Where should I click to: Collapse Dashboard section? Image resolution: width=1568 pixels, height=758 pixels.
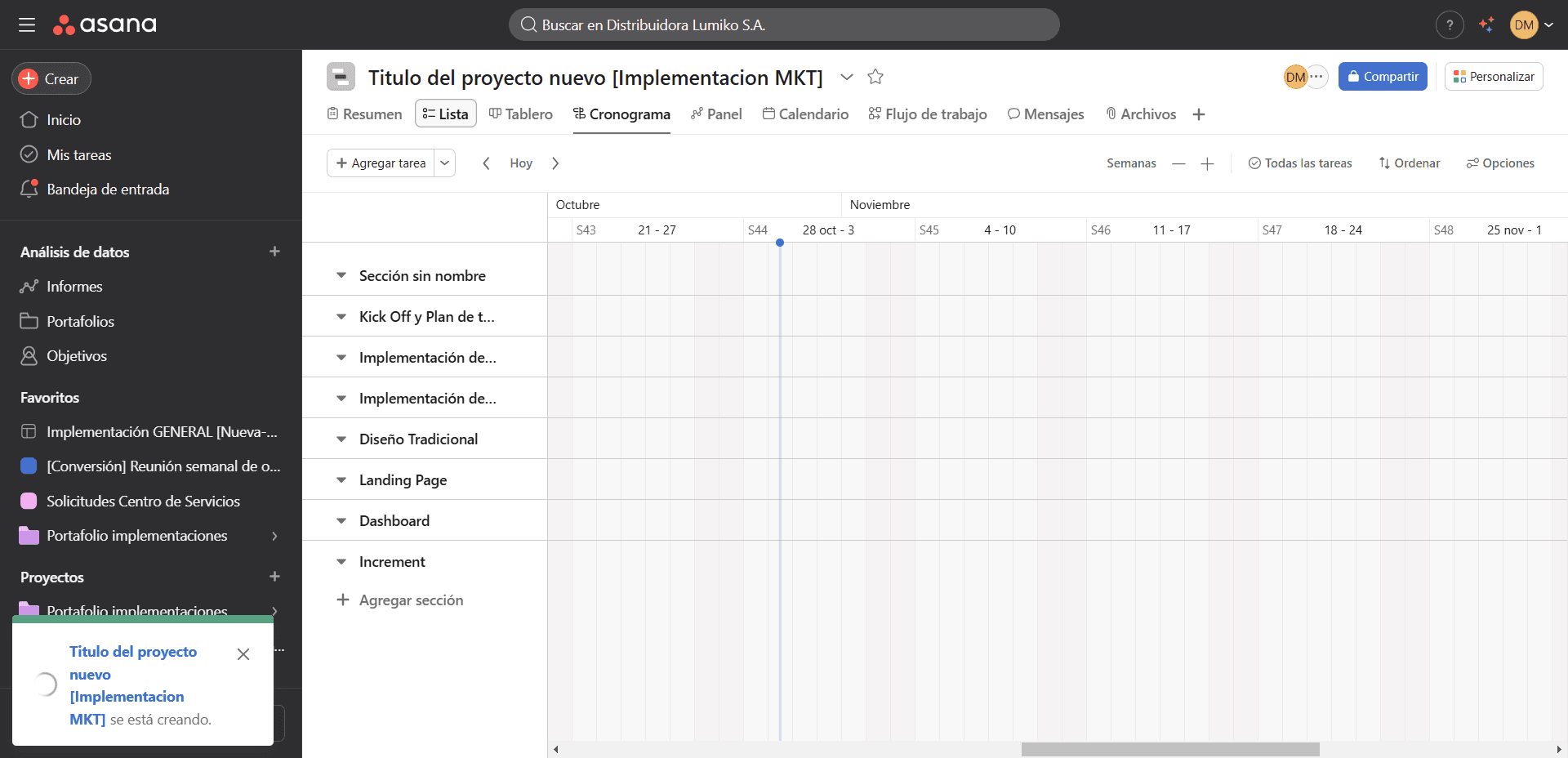[341, 521]
